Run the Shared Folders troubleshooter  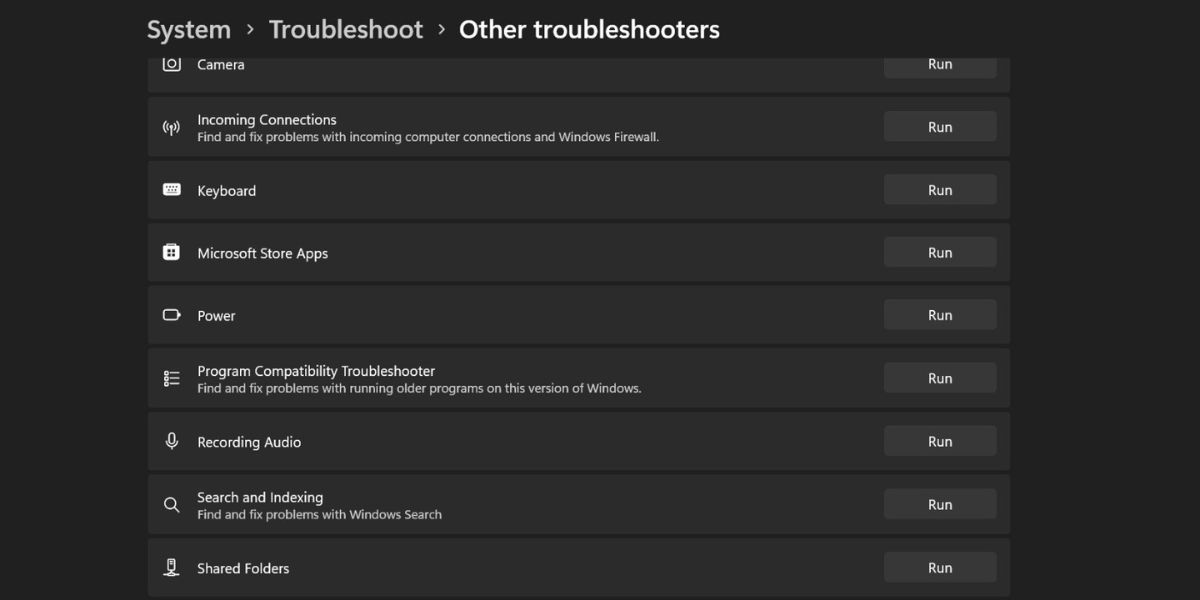tap(939, 567)
